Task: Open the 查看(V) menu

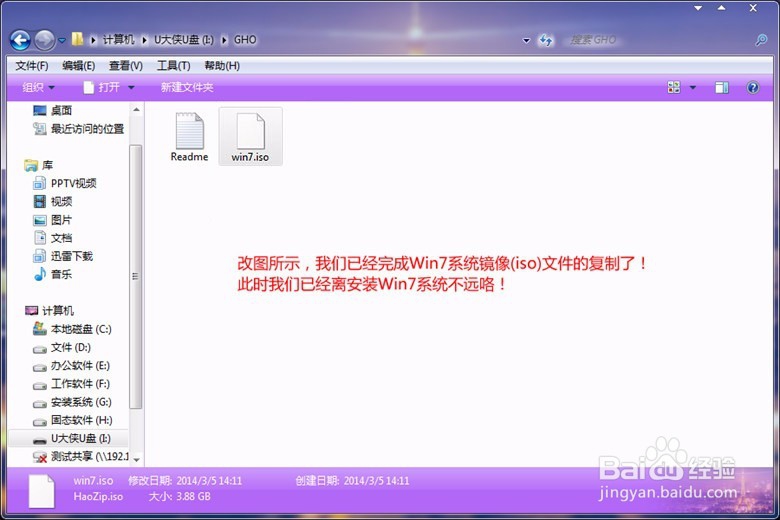Action: 126,66
